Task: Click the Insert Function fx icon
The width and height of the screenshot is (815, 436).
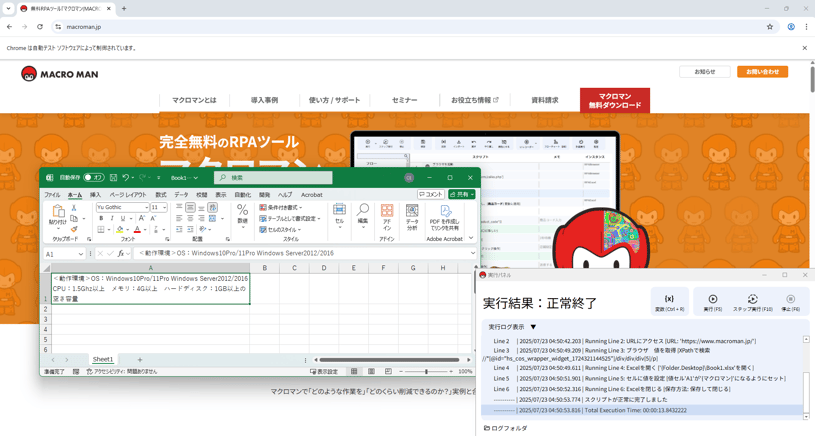Action: click(x=121, y=254)
